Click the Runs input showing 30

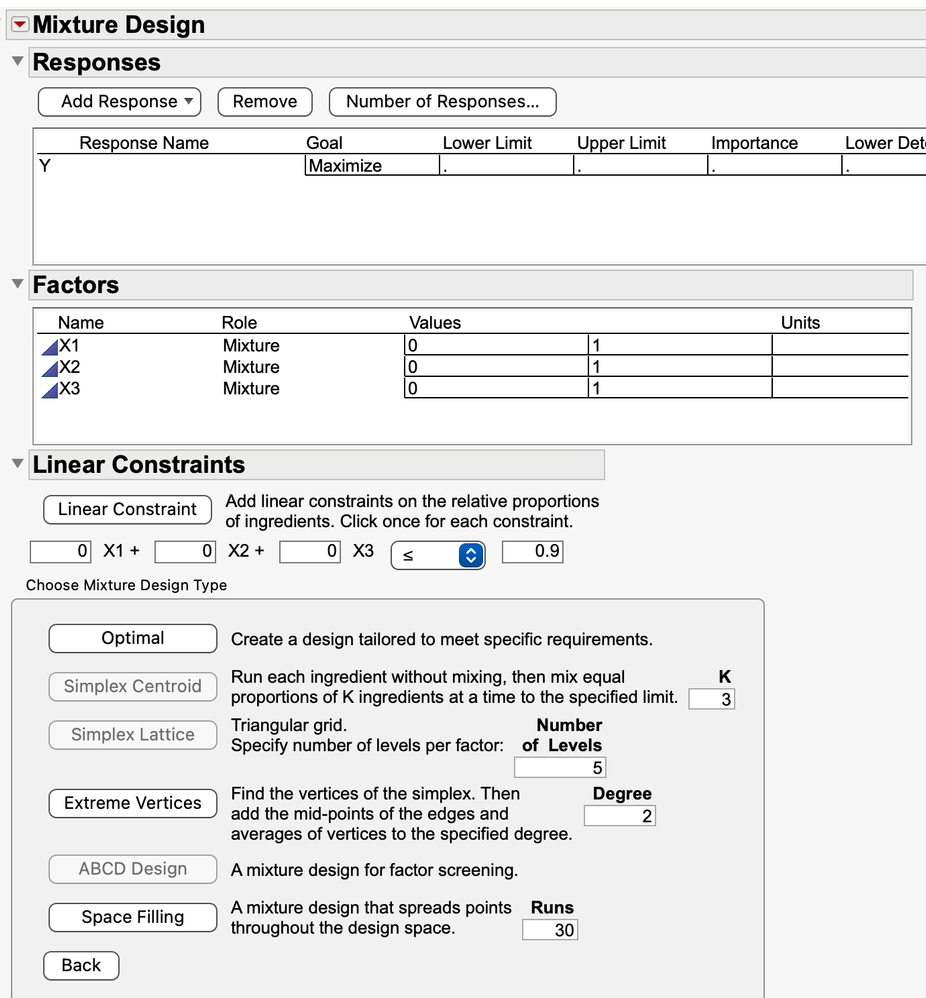(549, 929)
